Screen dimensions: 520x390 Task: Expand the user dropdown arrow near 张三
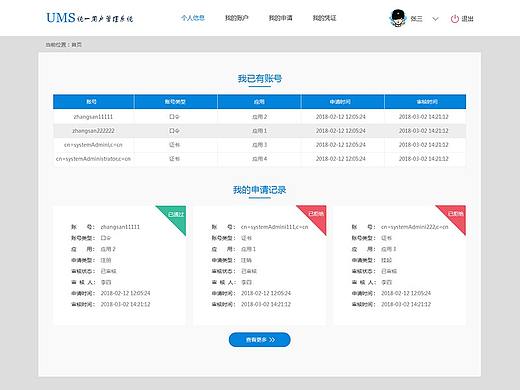point(435,19)
